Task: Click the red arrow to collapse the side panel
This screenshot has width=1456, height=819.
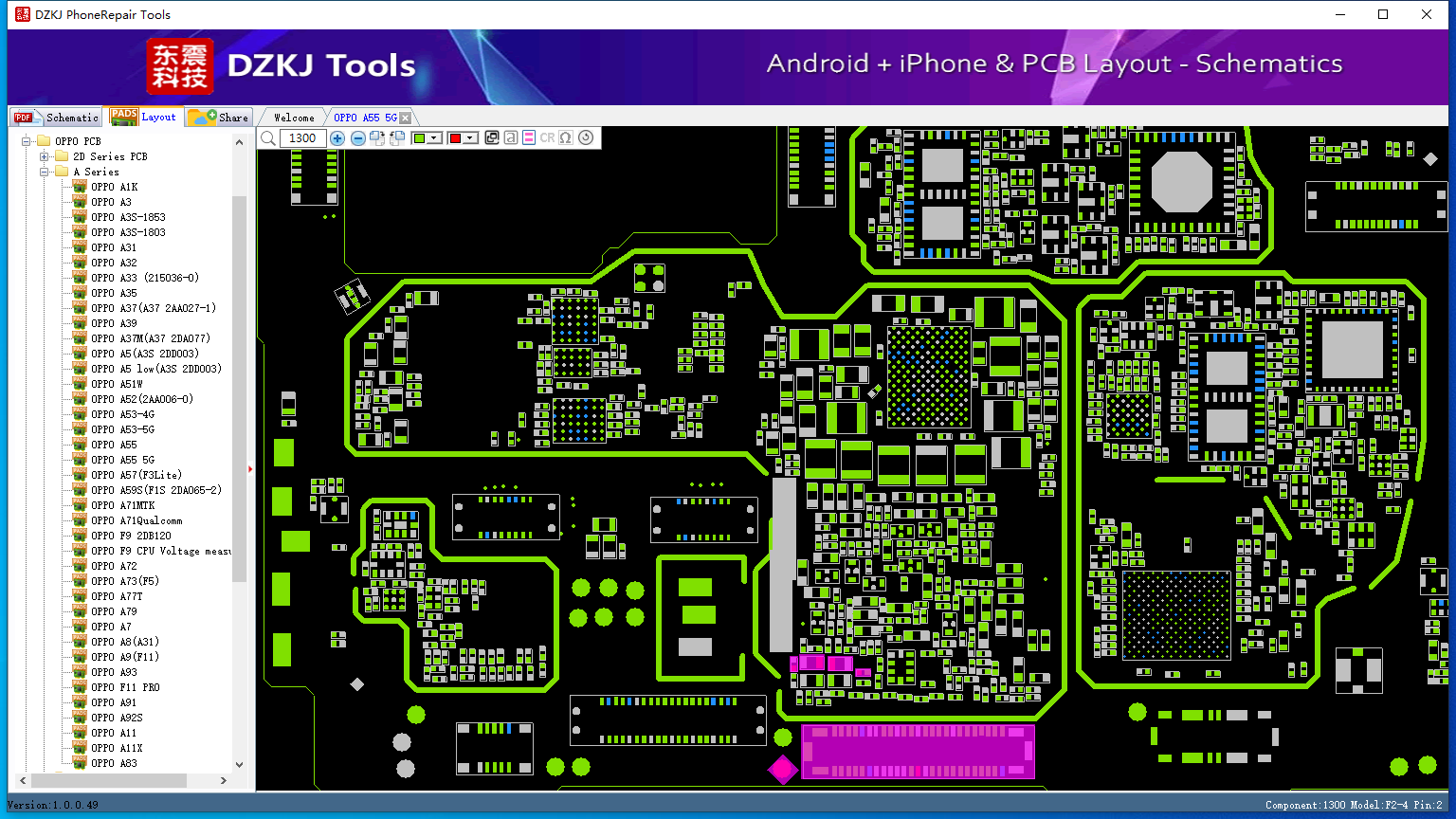Action: pyautogui.click(x=250, y=468)
